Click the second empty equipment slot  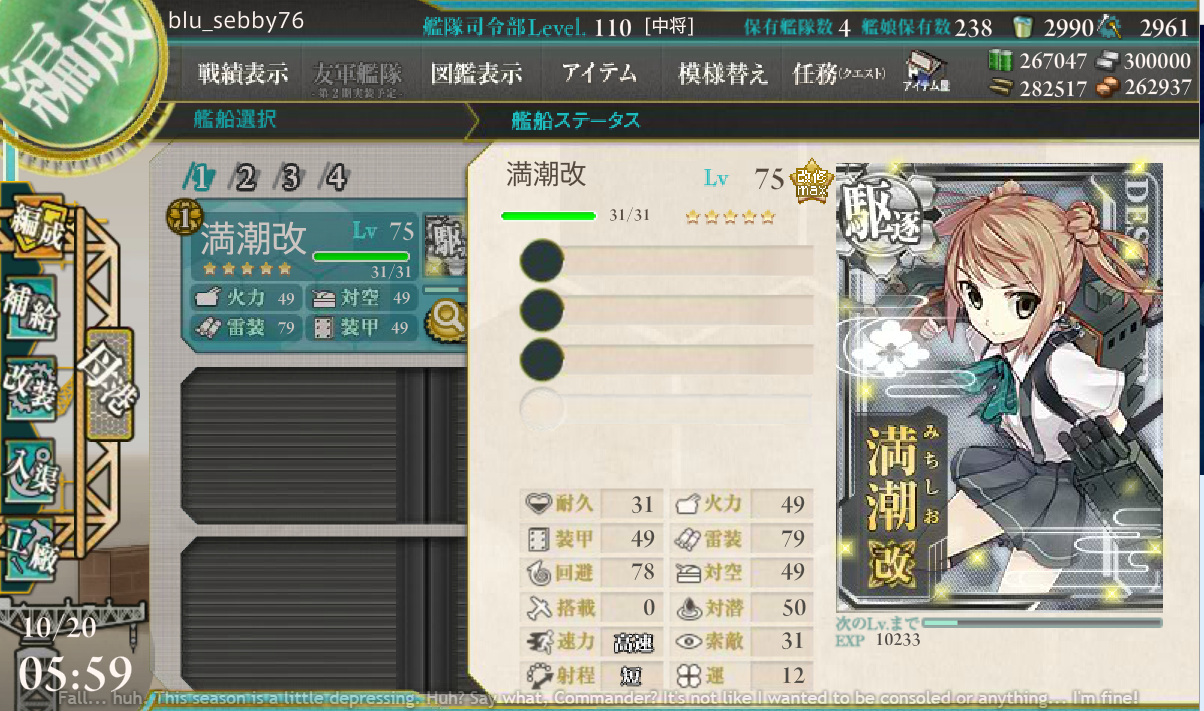667,310
